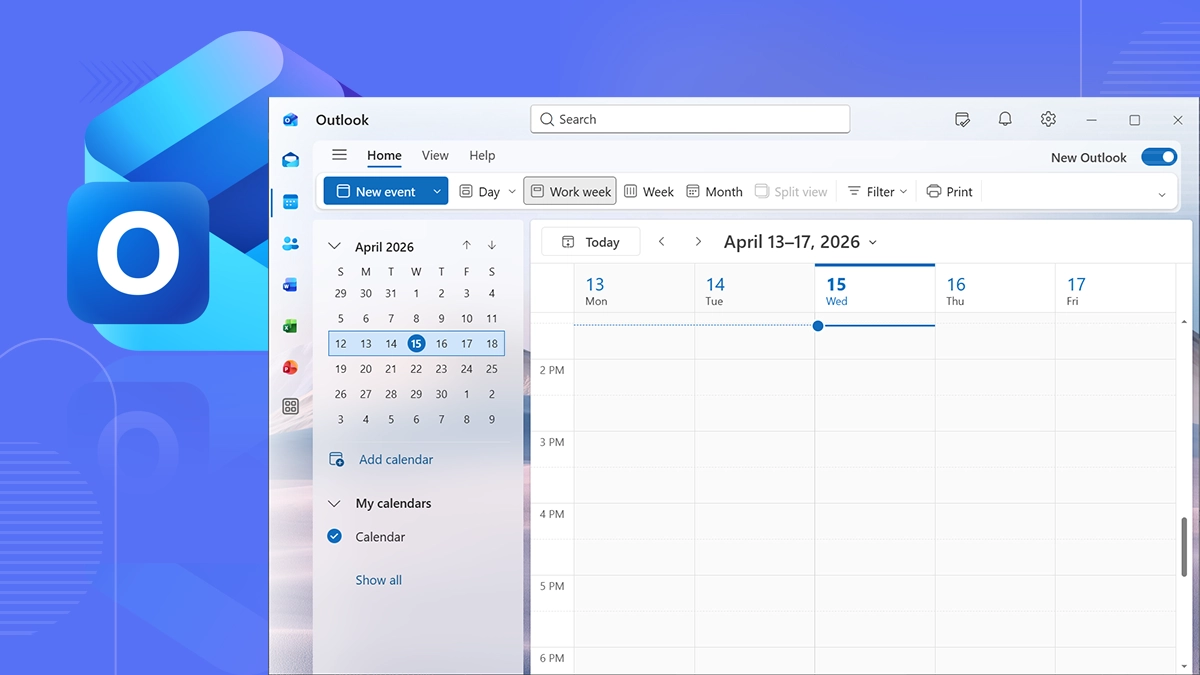The height and width of the screenshot is (675, 1200).
Task: Launch Word from the app sidebar
Action: coord(290,284)
